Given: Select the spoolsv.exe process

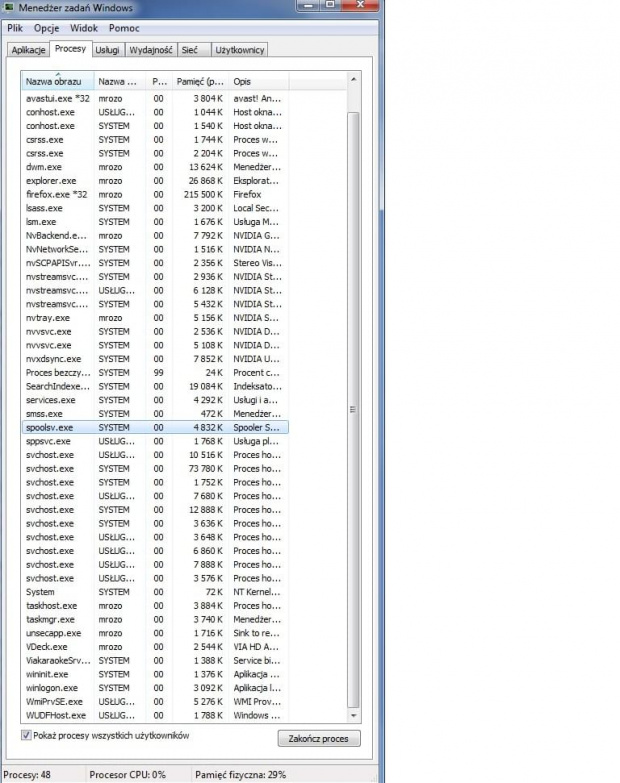Looking at the screenshot, I should pyautogui.click(x=155, y=427).
